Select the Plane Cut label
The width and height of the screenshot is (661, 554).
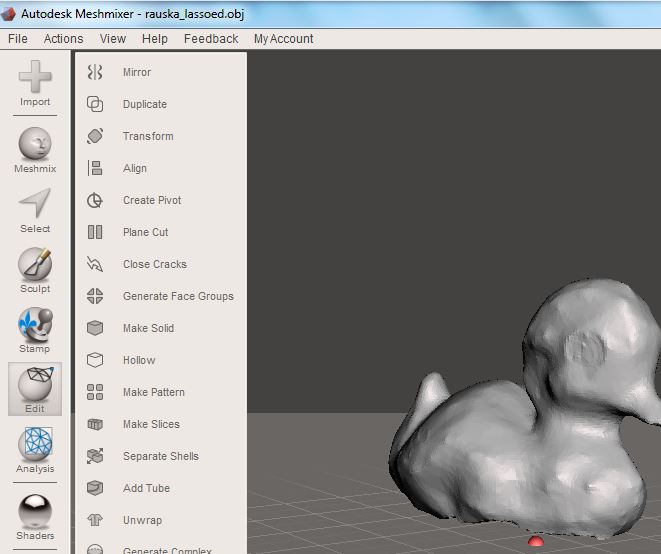pyautogui.click(x=146, y=232)
